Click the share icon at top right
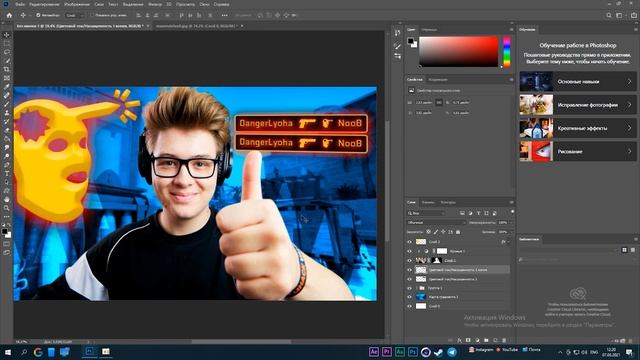This screenshot has height=360, width=640. pyautogui.click(x=634, y=15)
